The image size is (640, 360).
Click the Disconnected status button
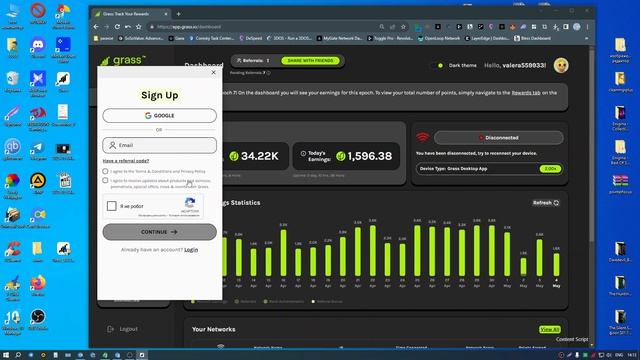pos(498,138)
